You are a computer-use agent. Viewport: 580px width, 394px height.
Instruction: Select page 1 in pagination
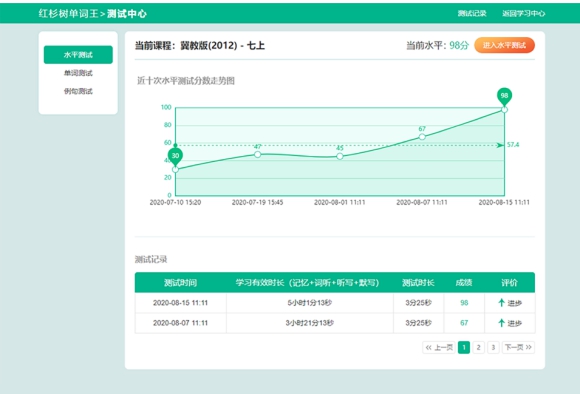pos(464,347)
